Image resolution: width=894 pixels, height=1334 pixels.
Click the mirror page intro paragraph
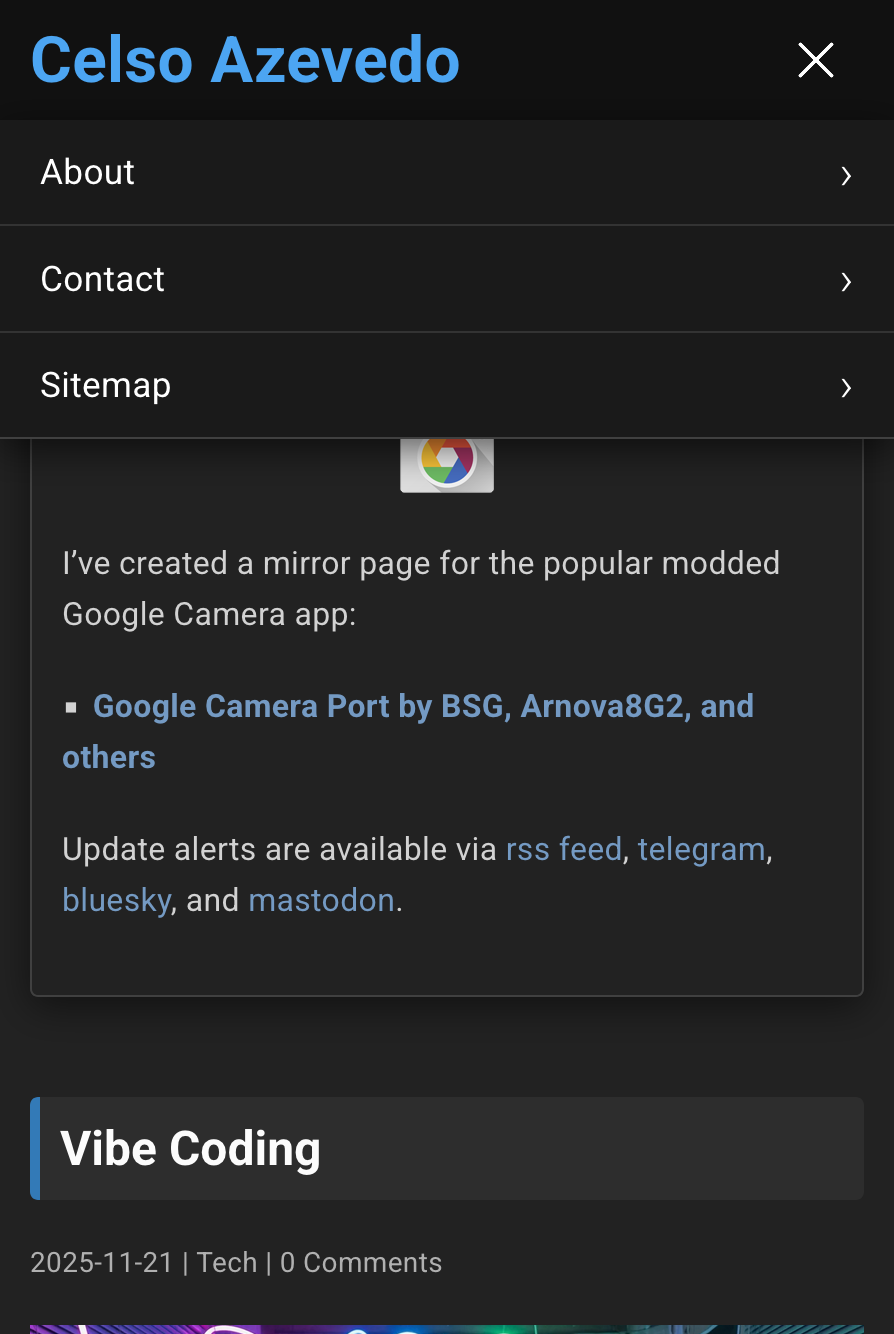tap(420, 588)
